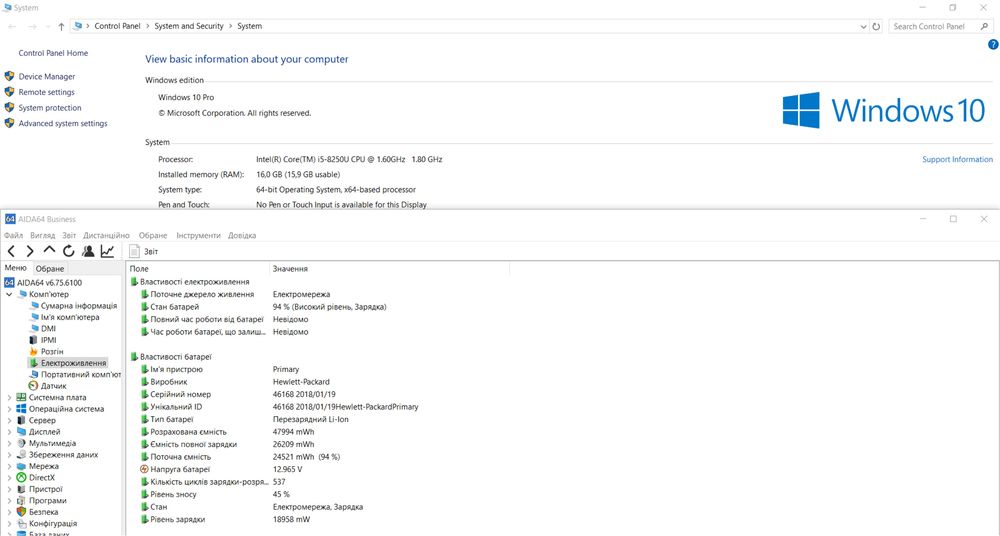Image resolution: width=1000 pixels, height=536 pixels.
Task: Expand the Сервер node
Action: 9,421
